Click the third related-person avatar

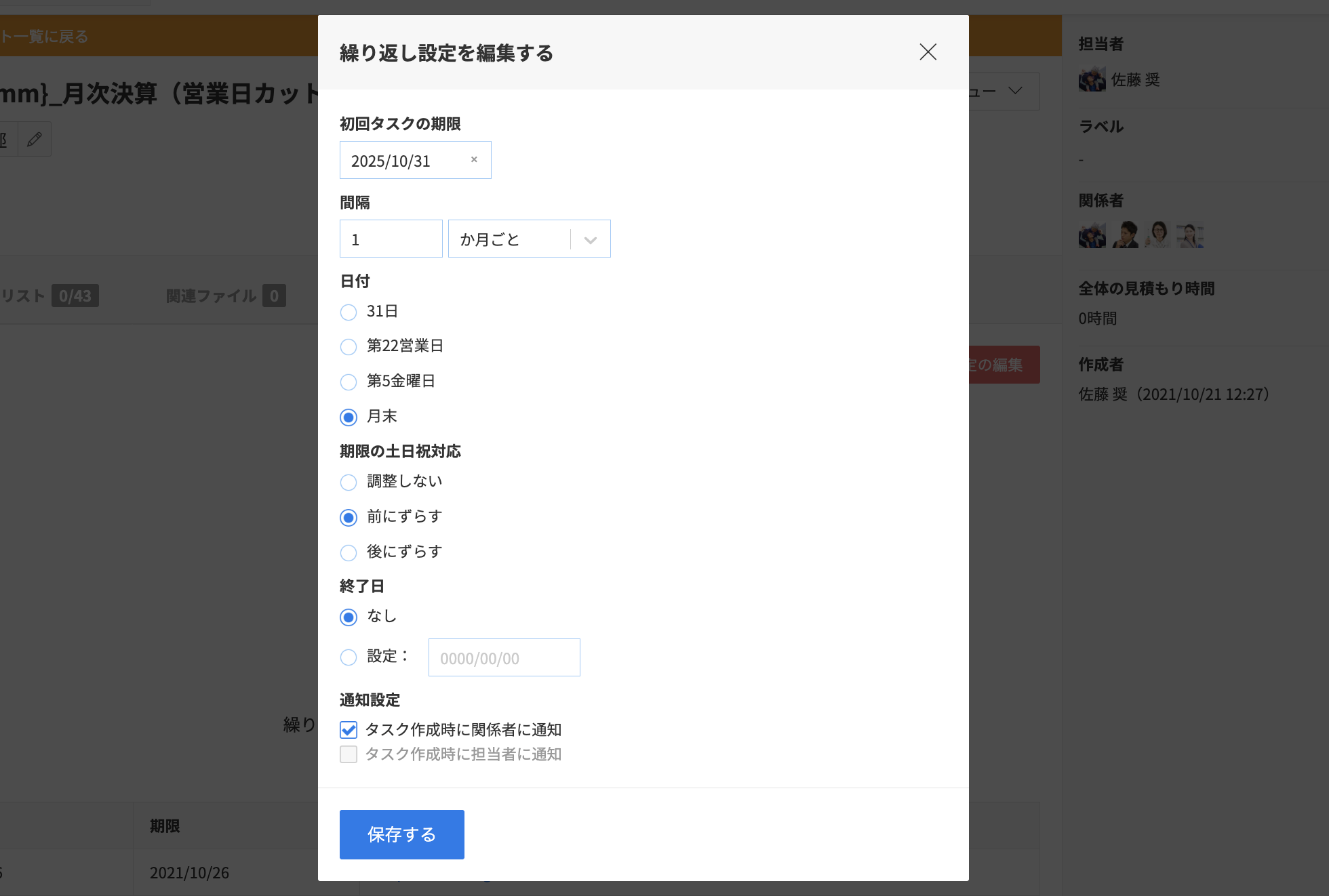tap(1157, 235)
